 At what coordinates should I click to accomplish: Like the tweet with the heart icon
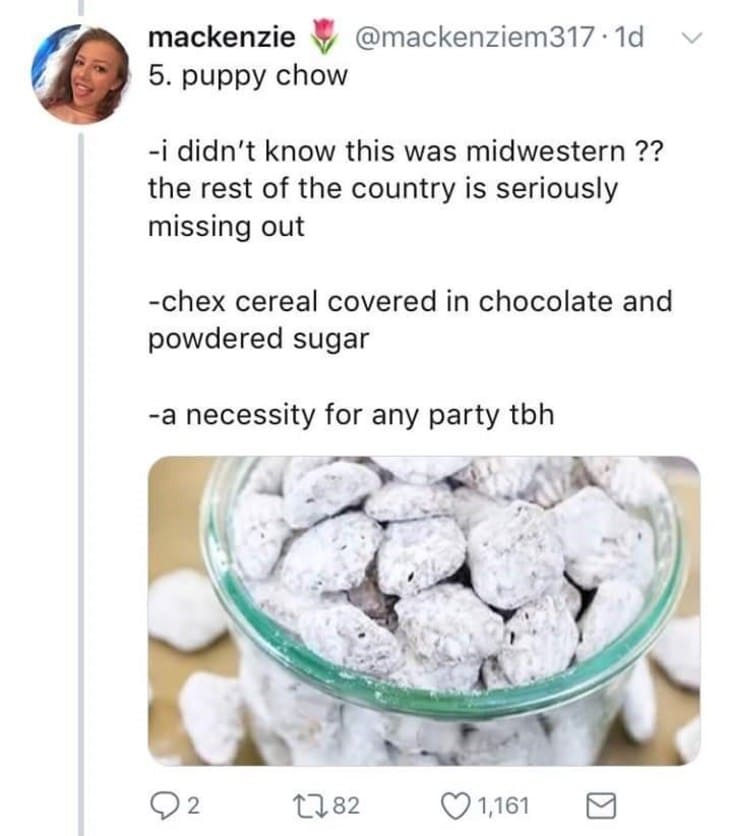tap(455, 805)
